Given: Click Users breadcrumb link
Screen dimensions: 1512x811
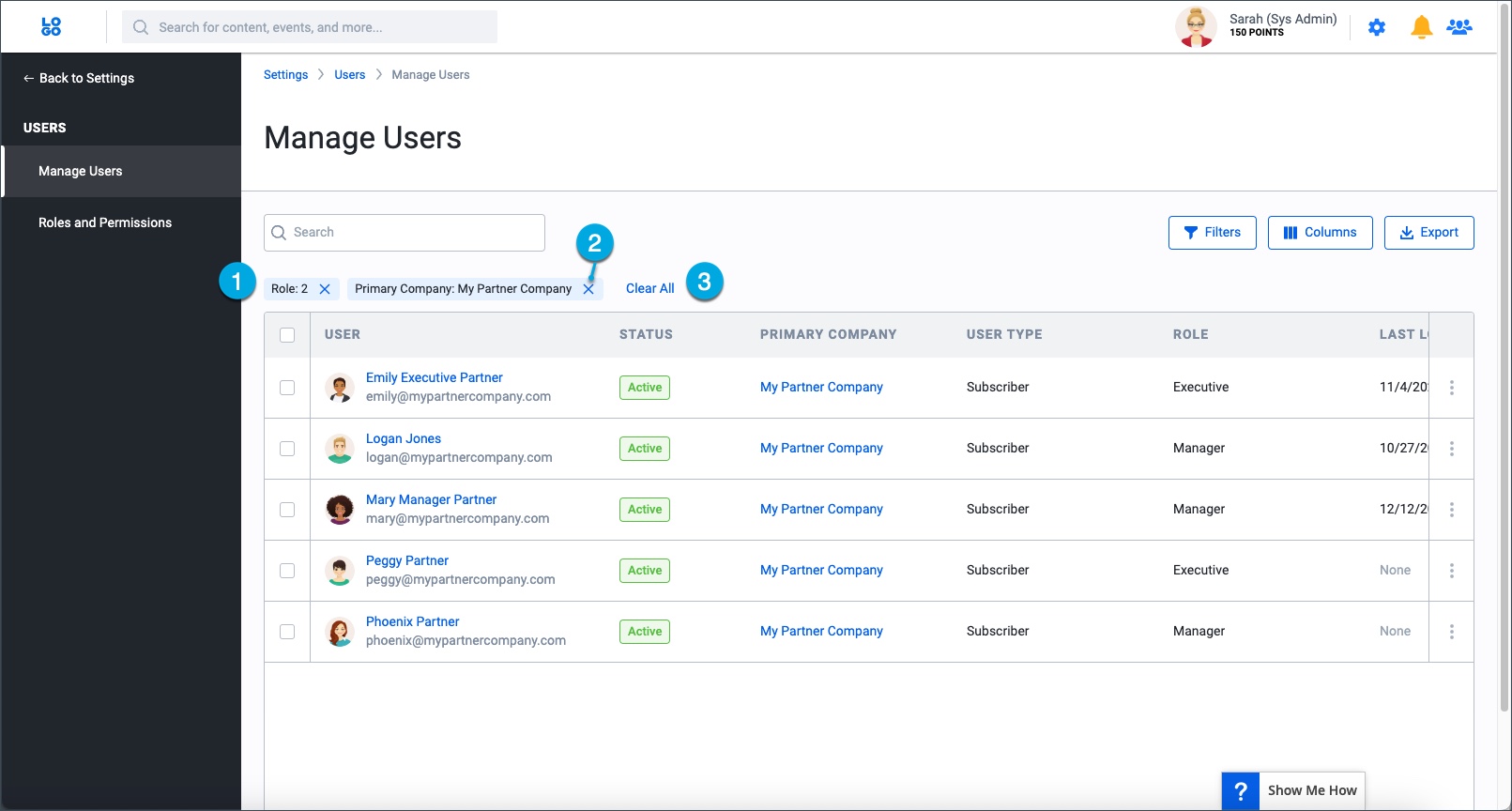Looking at the screenshot, I should coord(349,75).
